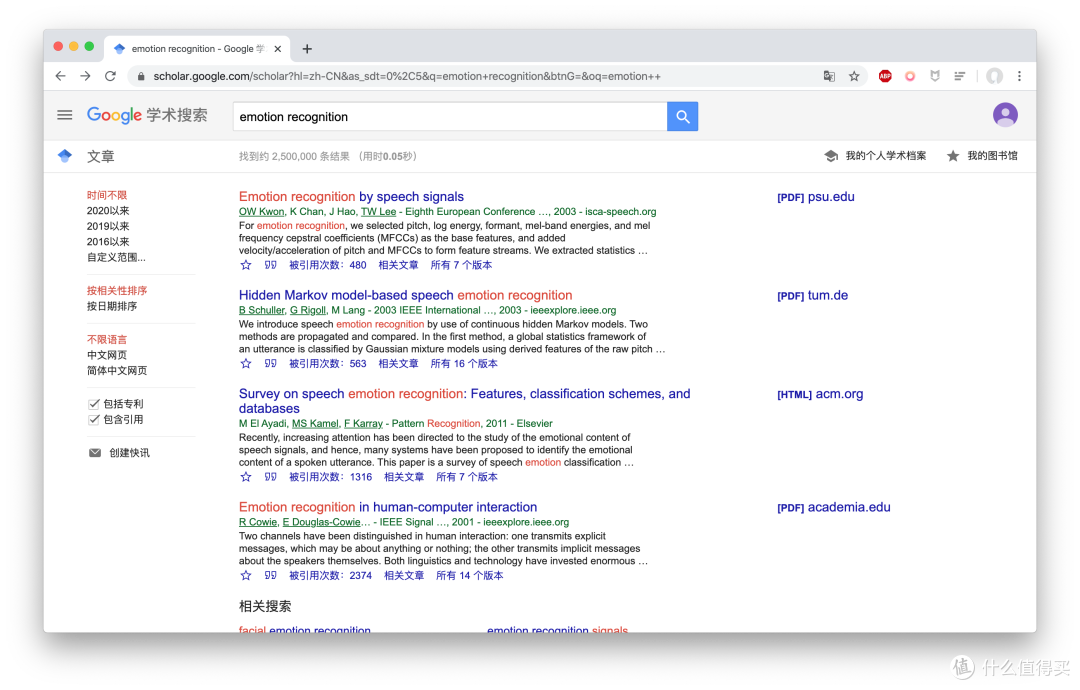Screen dimensions: 1080x690
Task: View citations 被引用次数 563
Action: click(328, 364)
